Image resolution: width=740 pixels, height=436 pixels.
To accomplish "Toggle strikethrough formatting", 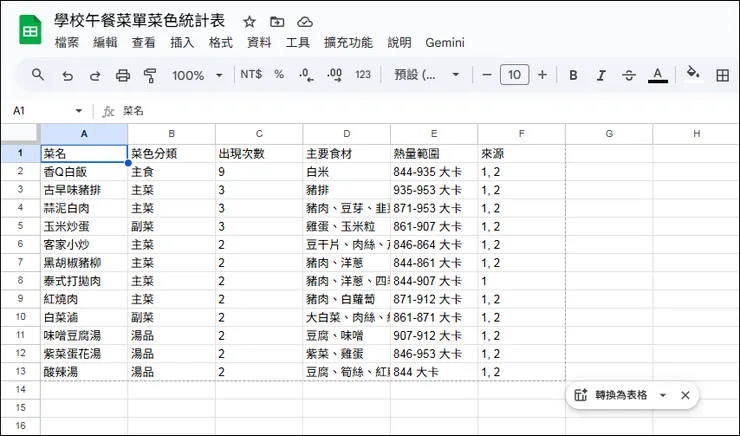I will (629, 75).
